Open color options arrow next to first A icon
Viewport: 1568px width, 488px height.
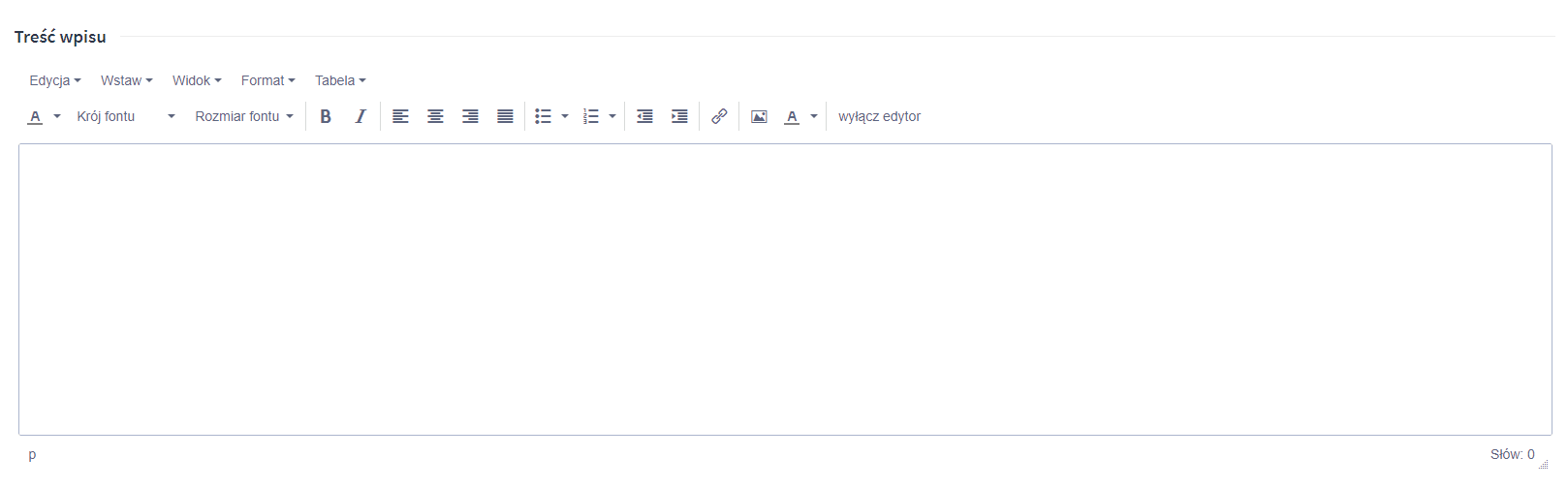click(x=57, y=116)
